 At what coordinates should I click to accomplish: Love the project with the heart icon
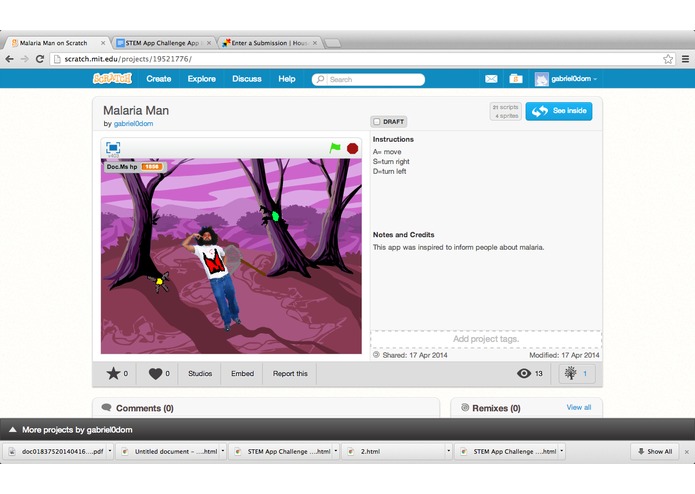coord(155,374)
